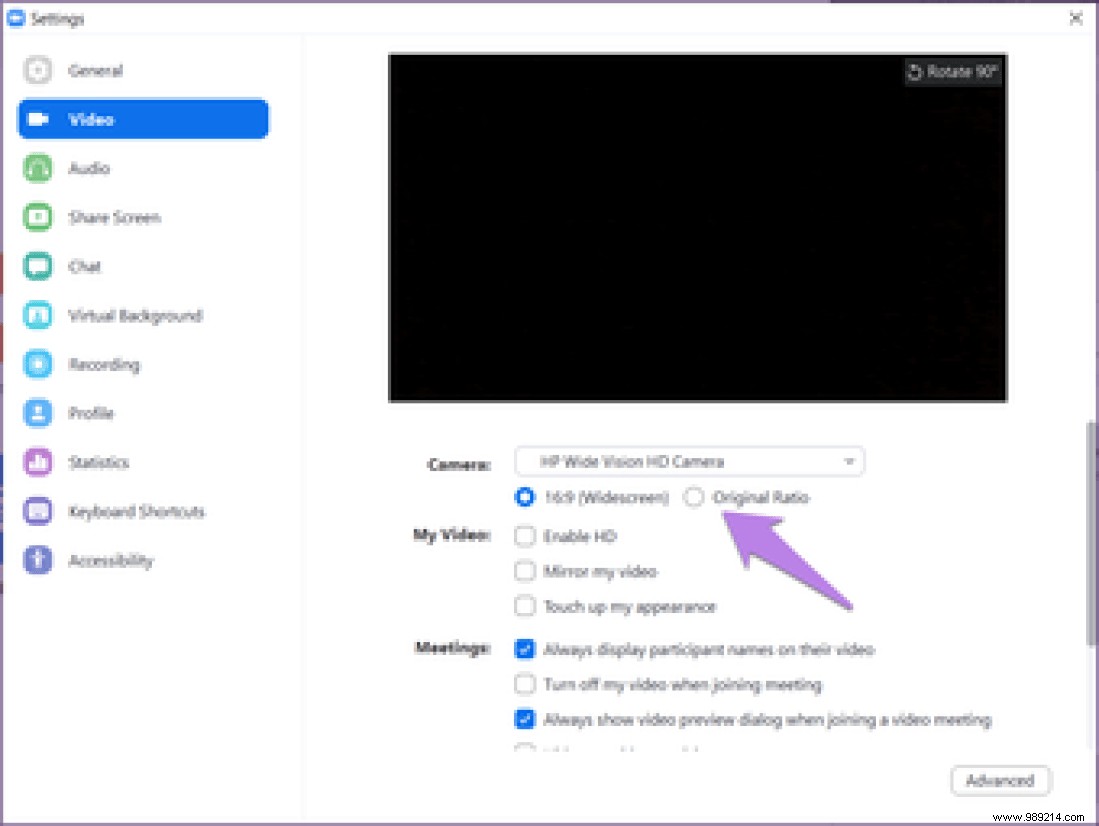Uncheck turn off my video when joining meeting
Image resolution: width=1099 pixels, height=826 pixels.
(x=525, y=684)
